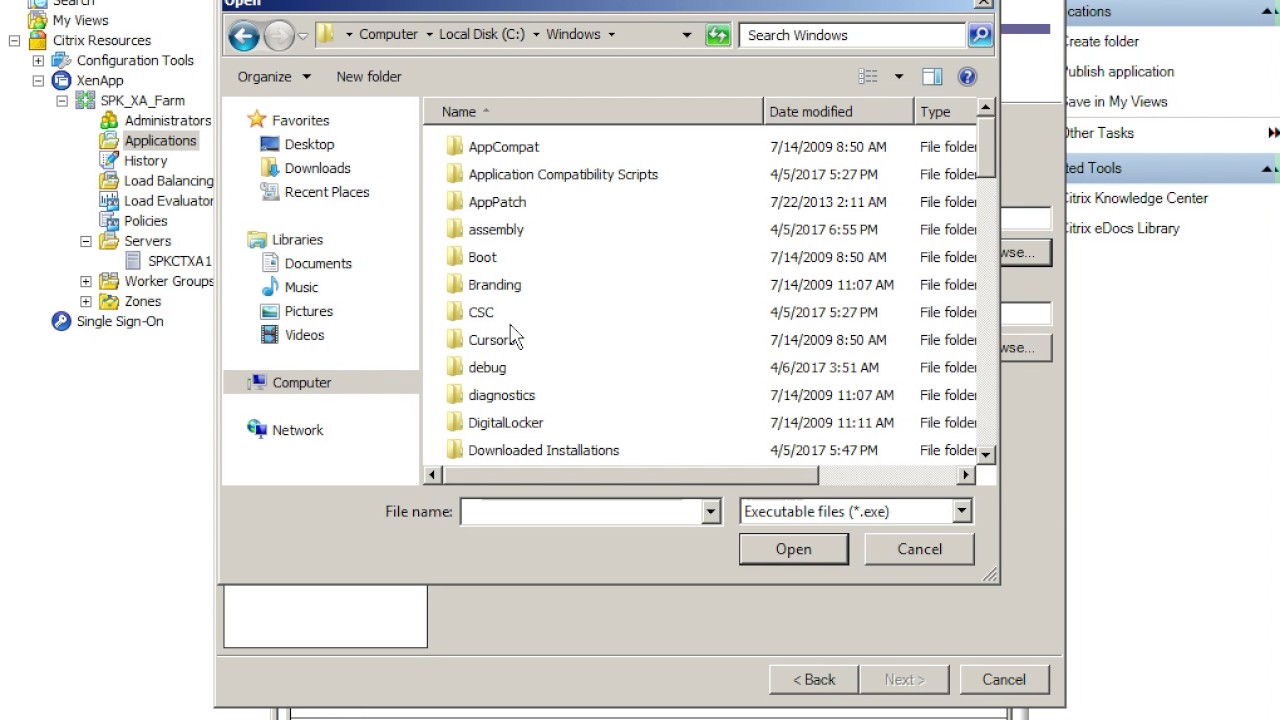Click the Computer breadcrumb segment
Screen dimensions: 1280x720
coord(388,34)
